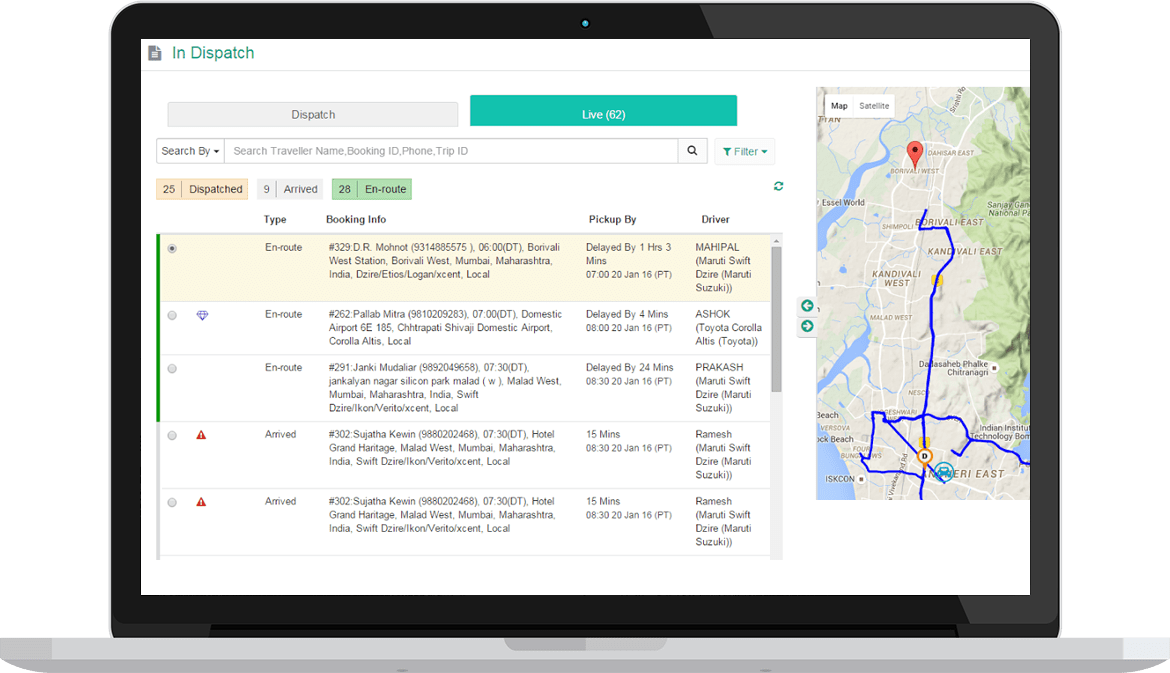Click the green refresh icon
This screenshot has height=673, width=1170.
pos(778,186)
